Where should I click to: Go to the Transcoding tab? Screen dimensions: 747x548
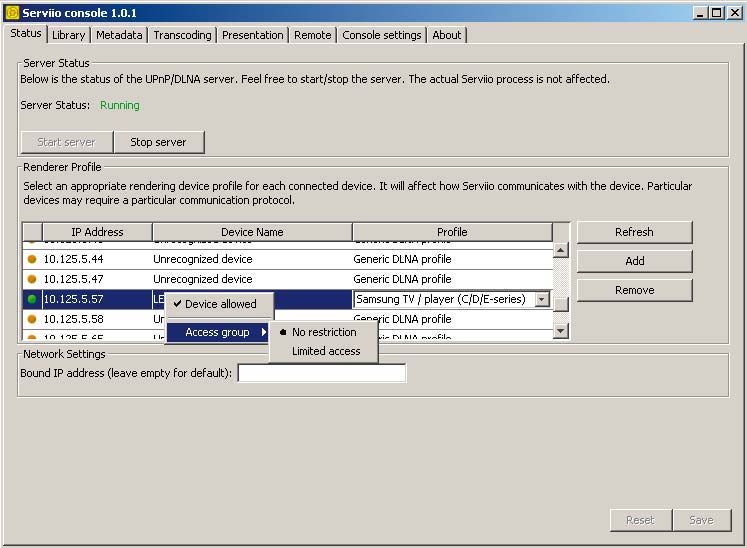click(182, 35)
